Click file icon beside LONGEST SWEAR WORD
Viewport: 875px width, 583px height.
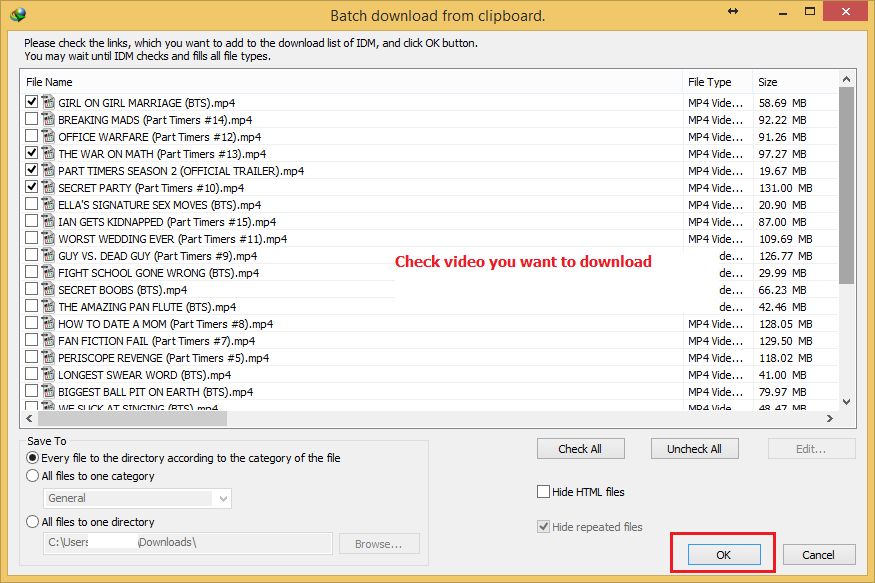pos(47,375)
